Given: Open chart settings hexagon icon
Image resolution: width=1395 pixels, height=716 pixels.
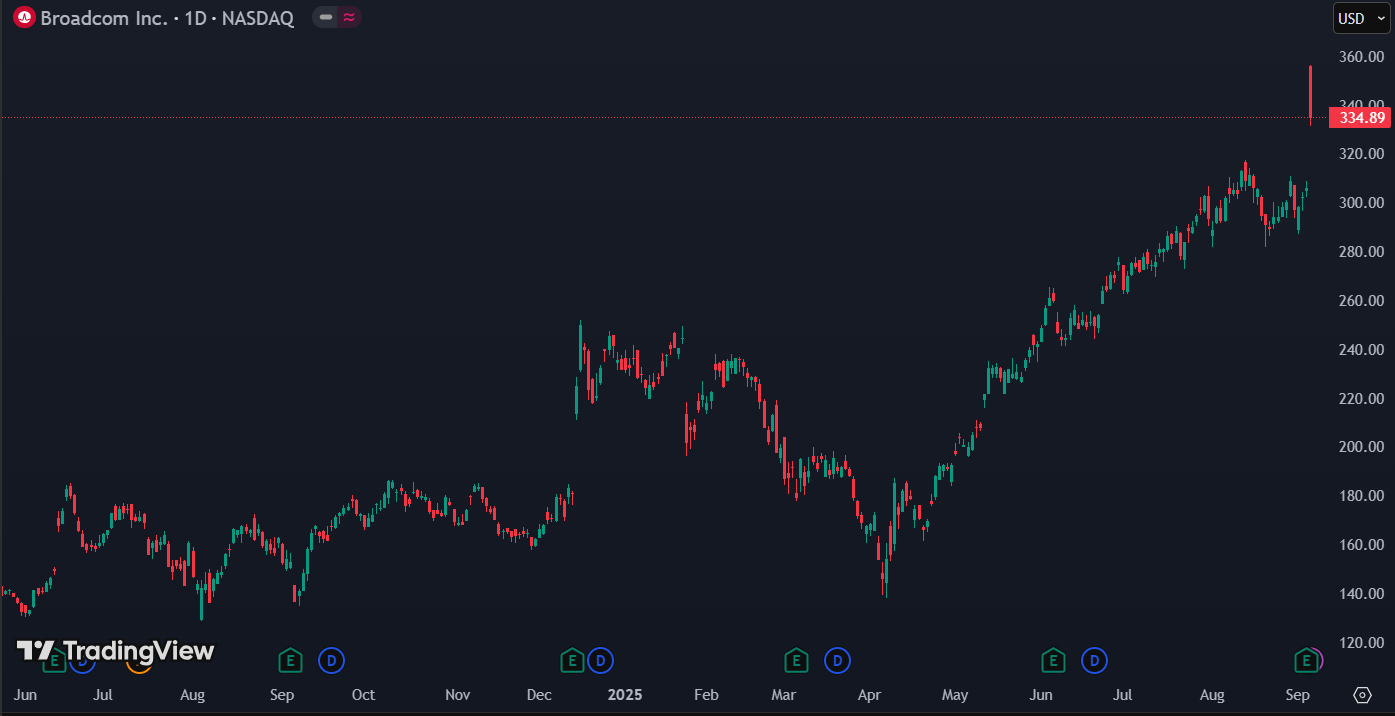Looking at the screenshot, I should tap(1362, 695).
